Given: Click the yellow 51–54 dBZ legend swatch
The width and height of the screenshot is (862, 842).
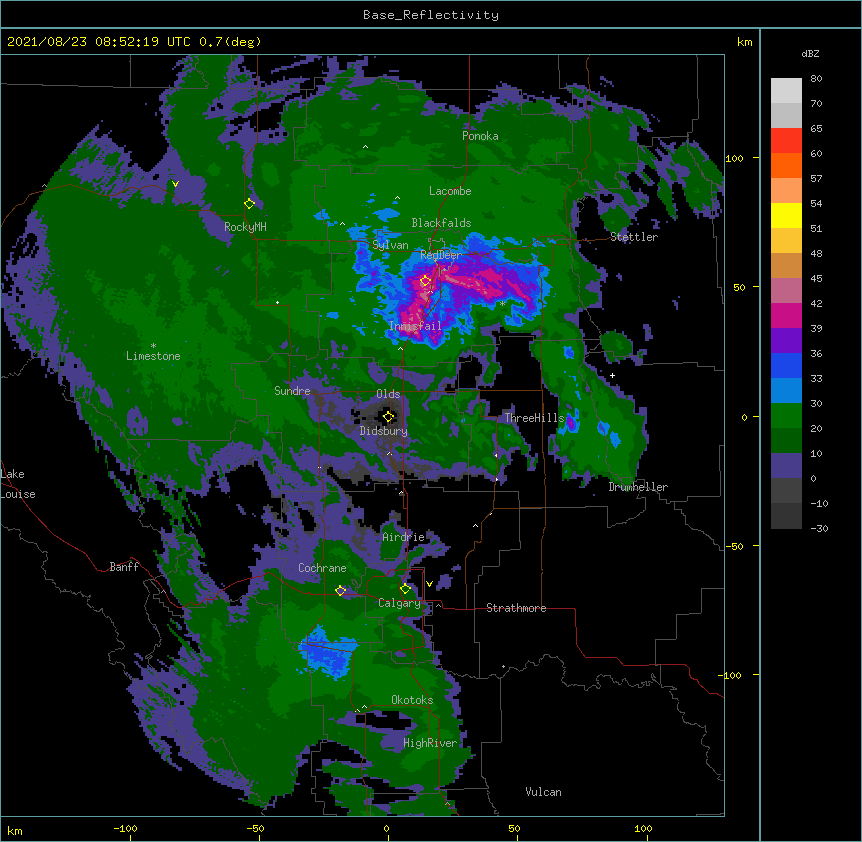Looking at the screenshot, I should [x=786, y=215].
